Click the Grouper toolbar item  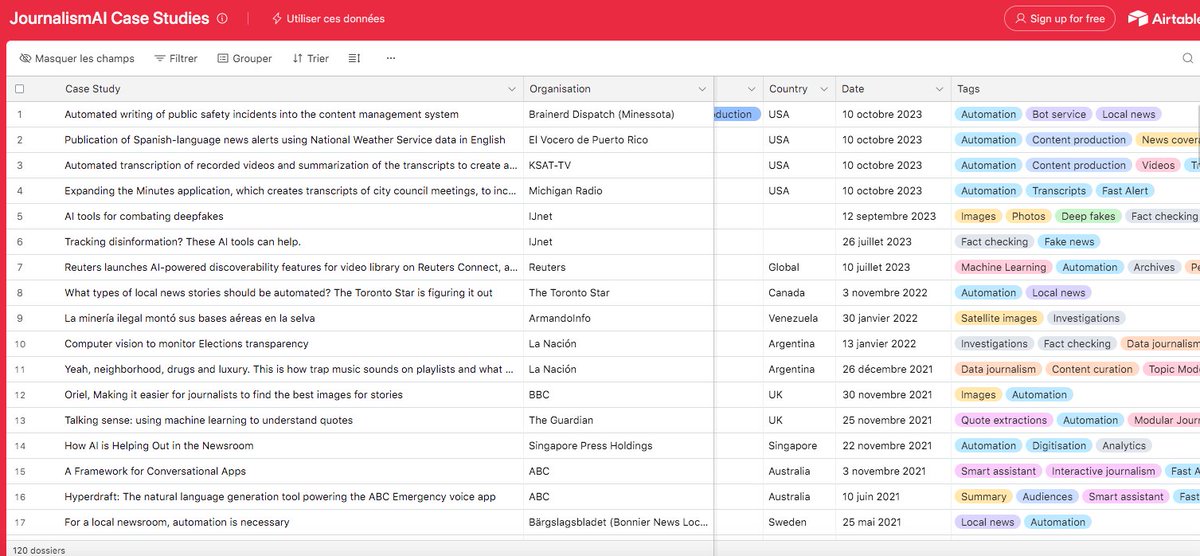(x=245, y=59)
